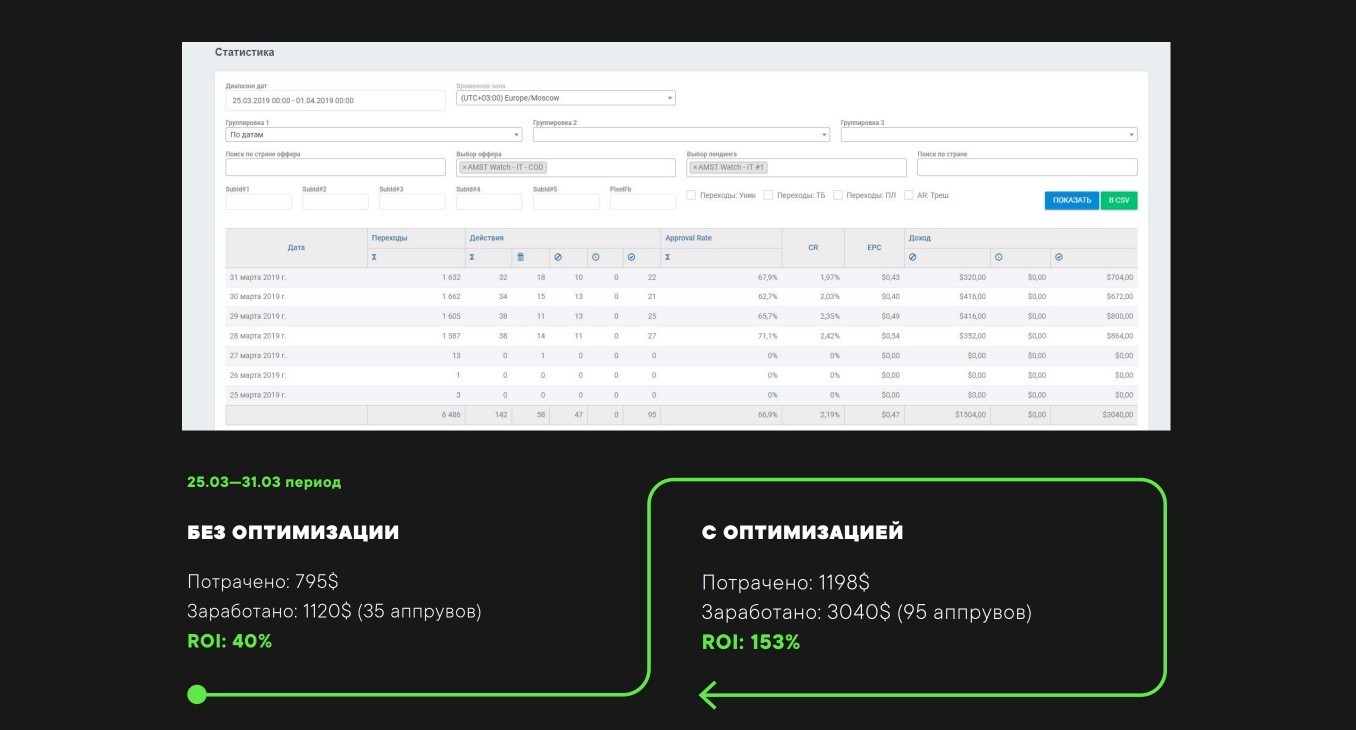
Task: Remove the AMST Watch - IT - COD offer tag
Action: pyautogui.click(x=464, y=167)
